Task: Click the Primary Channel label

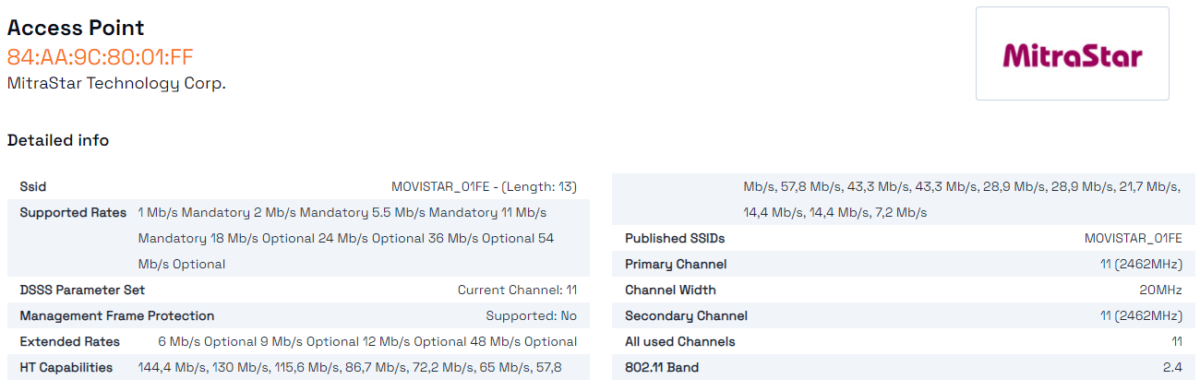Action: point(676,265)
